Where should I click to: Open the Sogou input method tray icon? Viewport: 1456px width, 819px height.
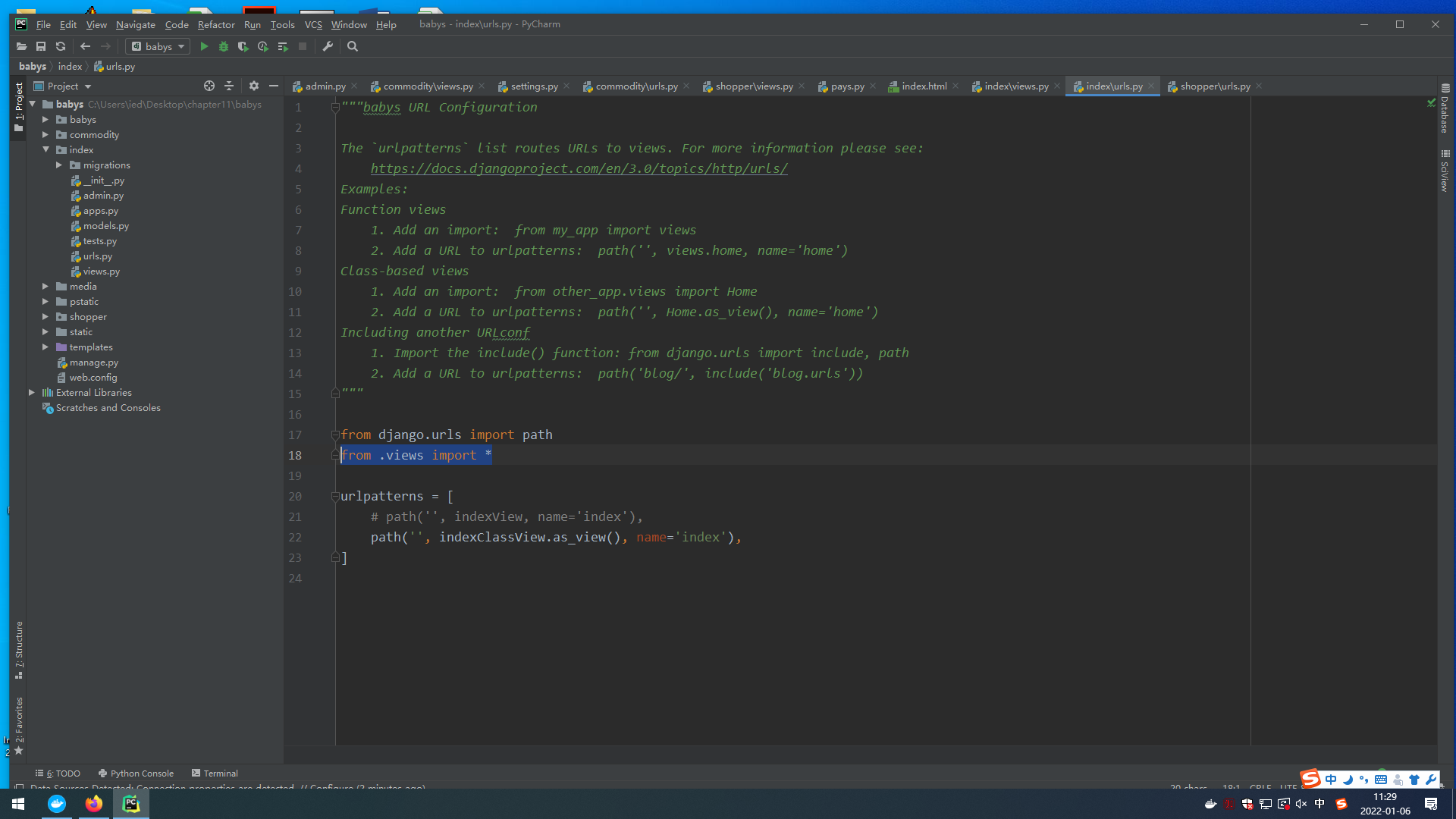(x=1341, y=804)
